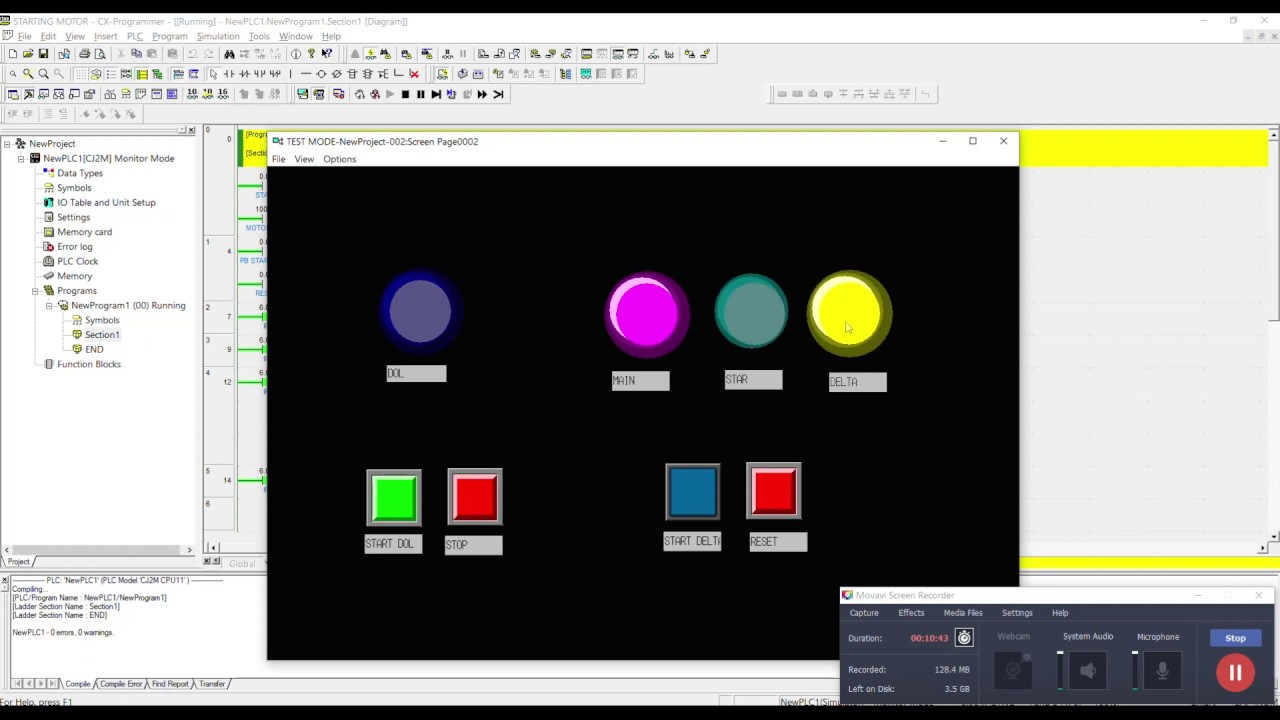Click the About info circle icon
Image resolution: width=1280 pixels, height=720 pixels.
tap(295, 54)
